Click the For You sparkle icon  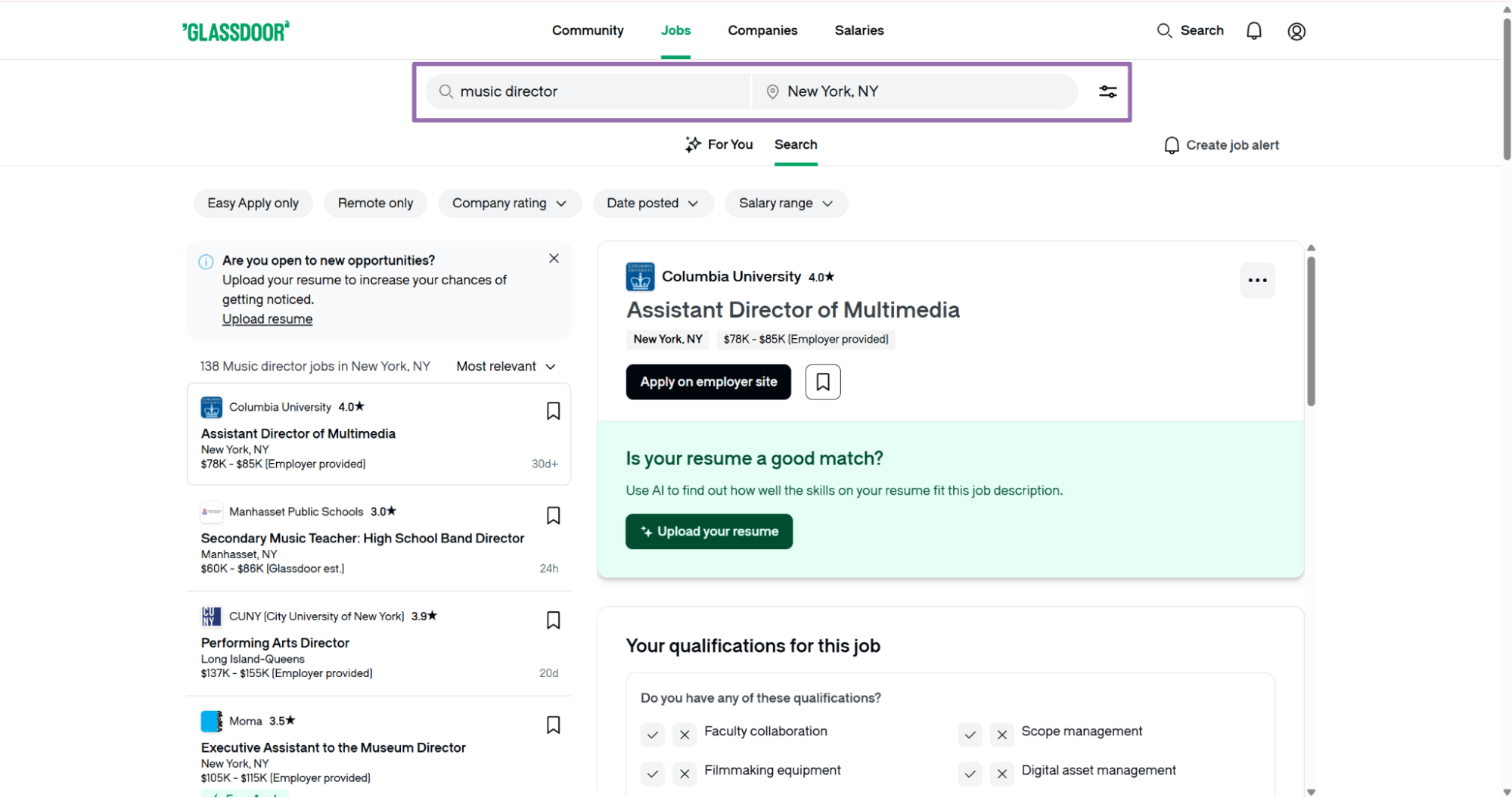[x=693, y=144]
